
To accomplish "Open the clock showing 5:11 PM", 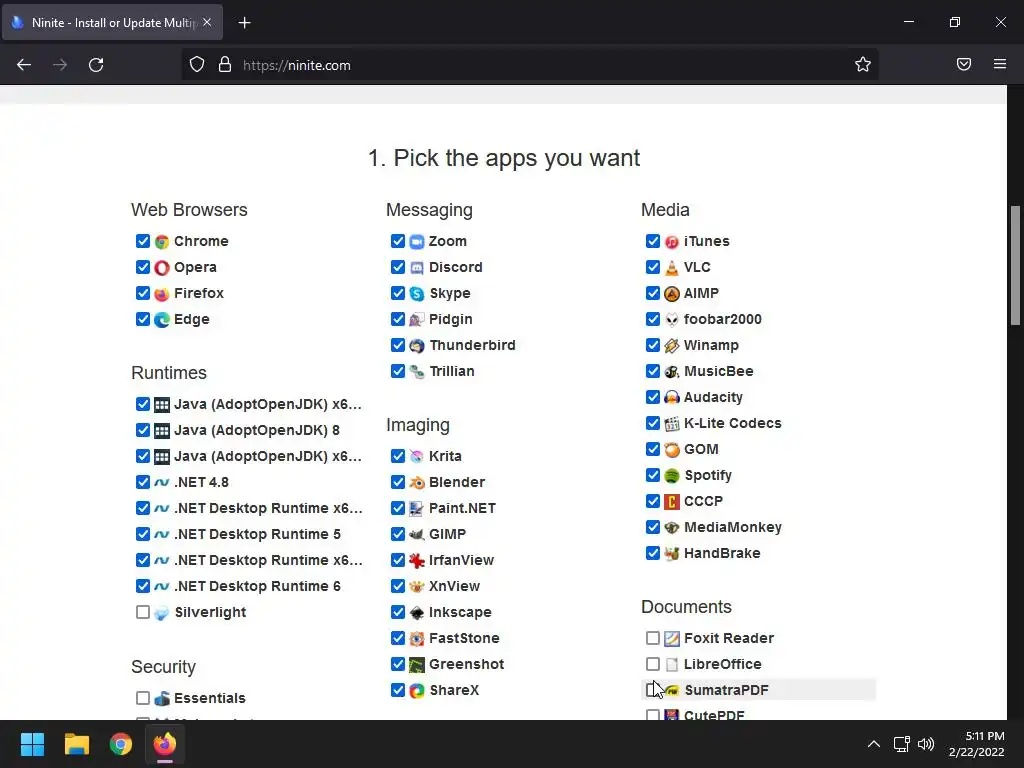I will tap(976, 744).
